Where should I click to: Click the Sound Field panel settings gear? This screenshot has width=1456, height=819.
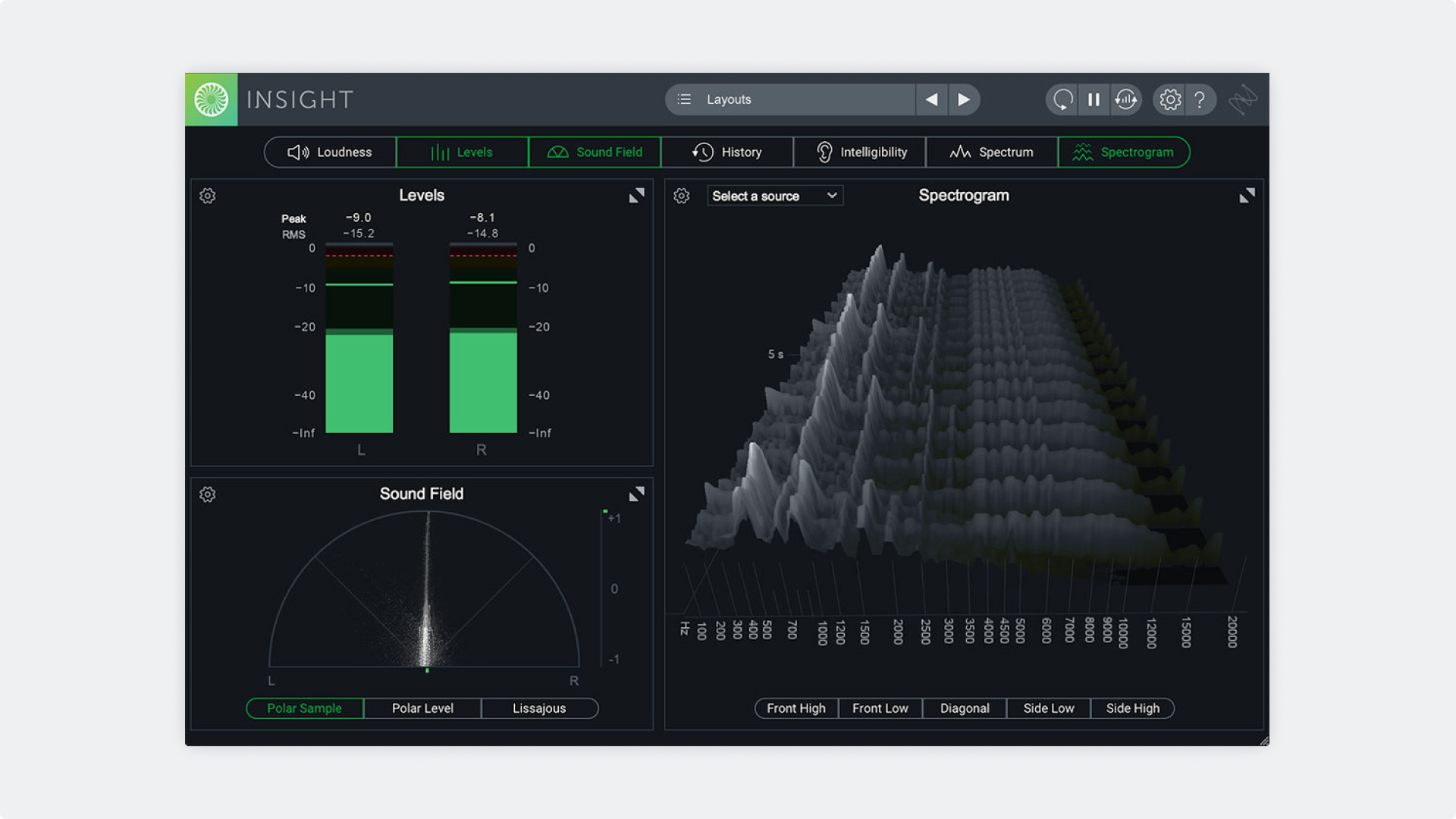coord(208,494)
